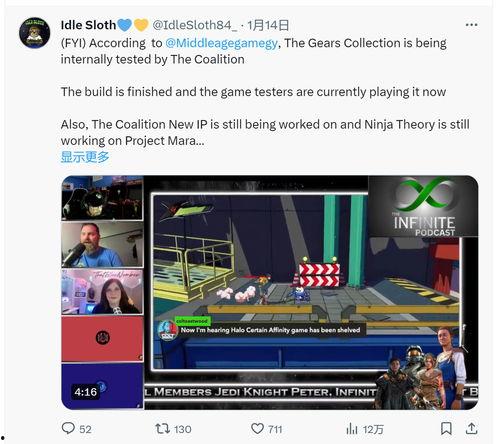Screen dimensions: 499x444
Task: Open the Idle Sloth profile avatar
Action: click(35, 33)
